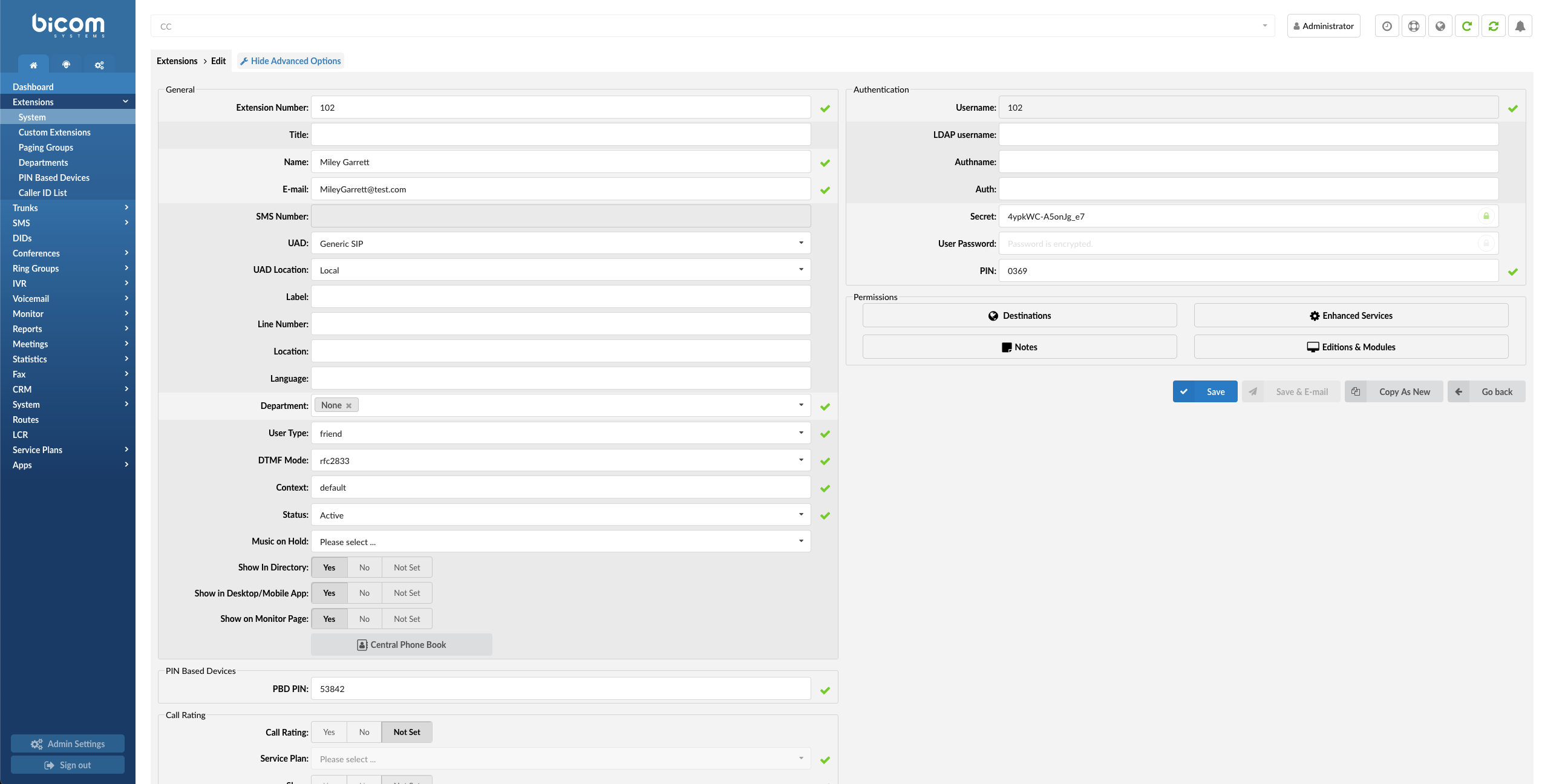The height and width of the screenshot is (784, 1542).
Task: Open Enhanced Services button
Action: [1351, 315]
